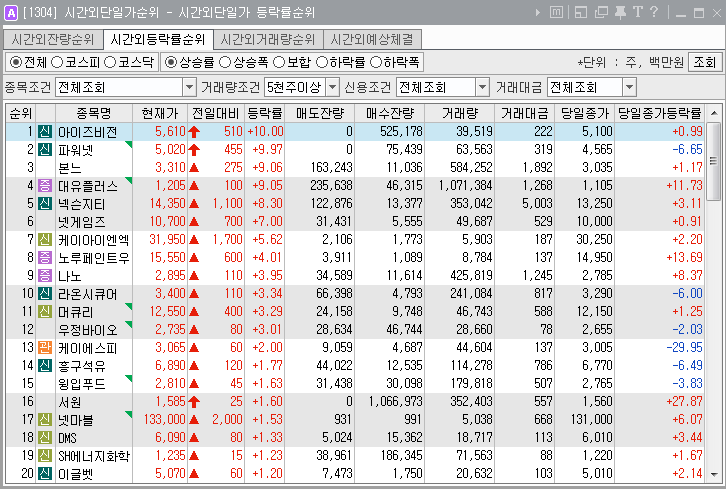Click the 신 badge on 흥구석유 row
Image resolution: width=726 pixels, height=489 pixels.
click(x=45, y=365)
